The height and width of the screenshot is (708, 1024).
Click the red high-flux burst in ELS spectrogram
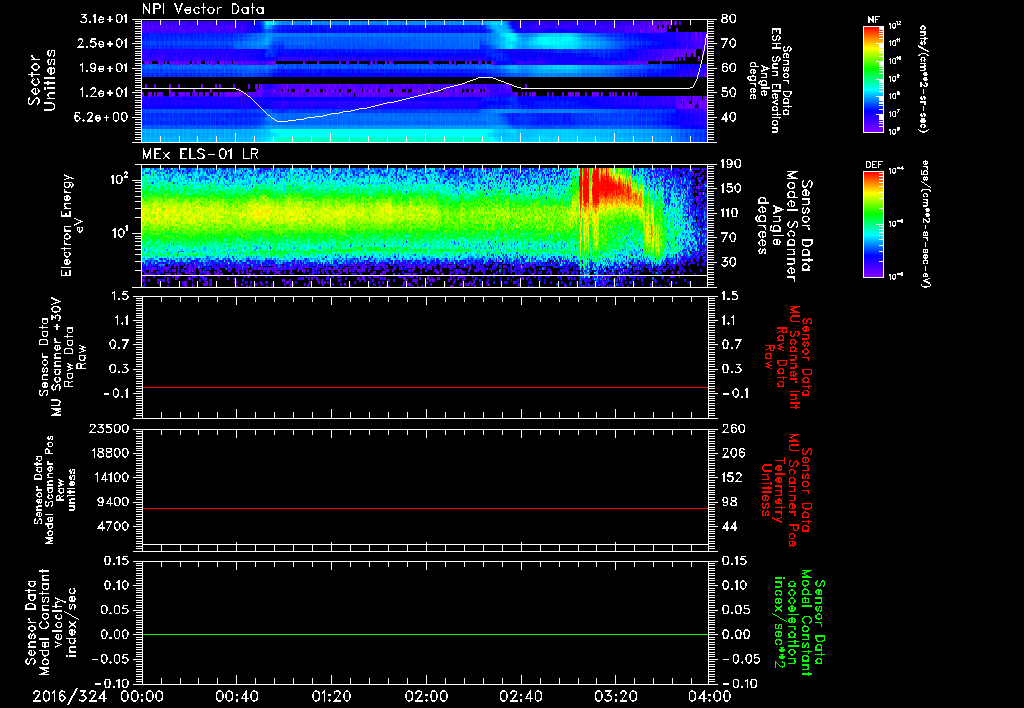pyautogui.click(x=611, y=186)
